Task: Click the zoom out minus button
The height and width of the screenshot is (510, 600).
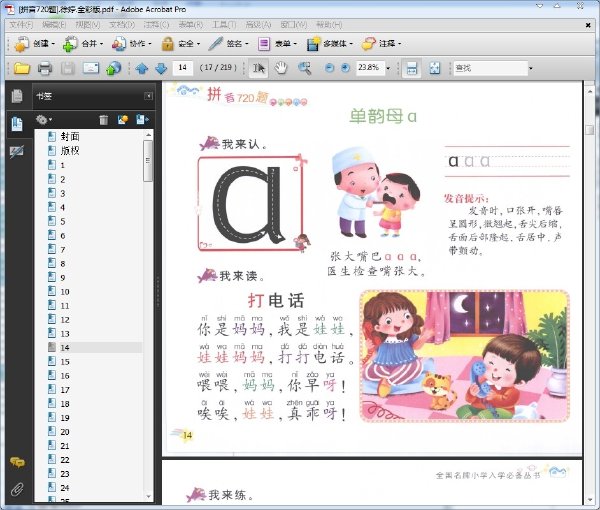Action: (329, 68)
